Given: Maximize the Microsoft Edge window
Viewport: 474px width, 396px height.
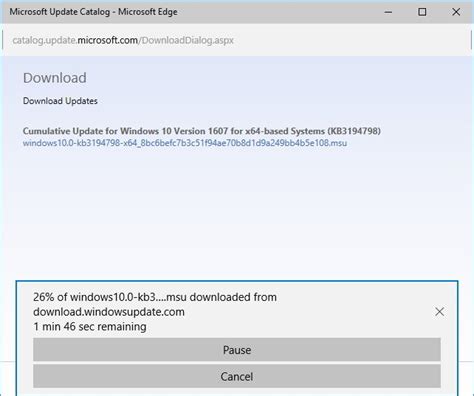Looking at the screenshot, I should (422, 12).
